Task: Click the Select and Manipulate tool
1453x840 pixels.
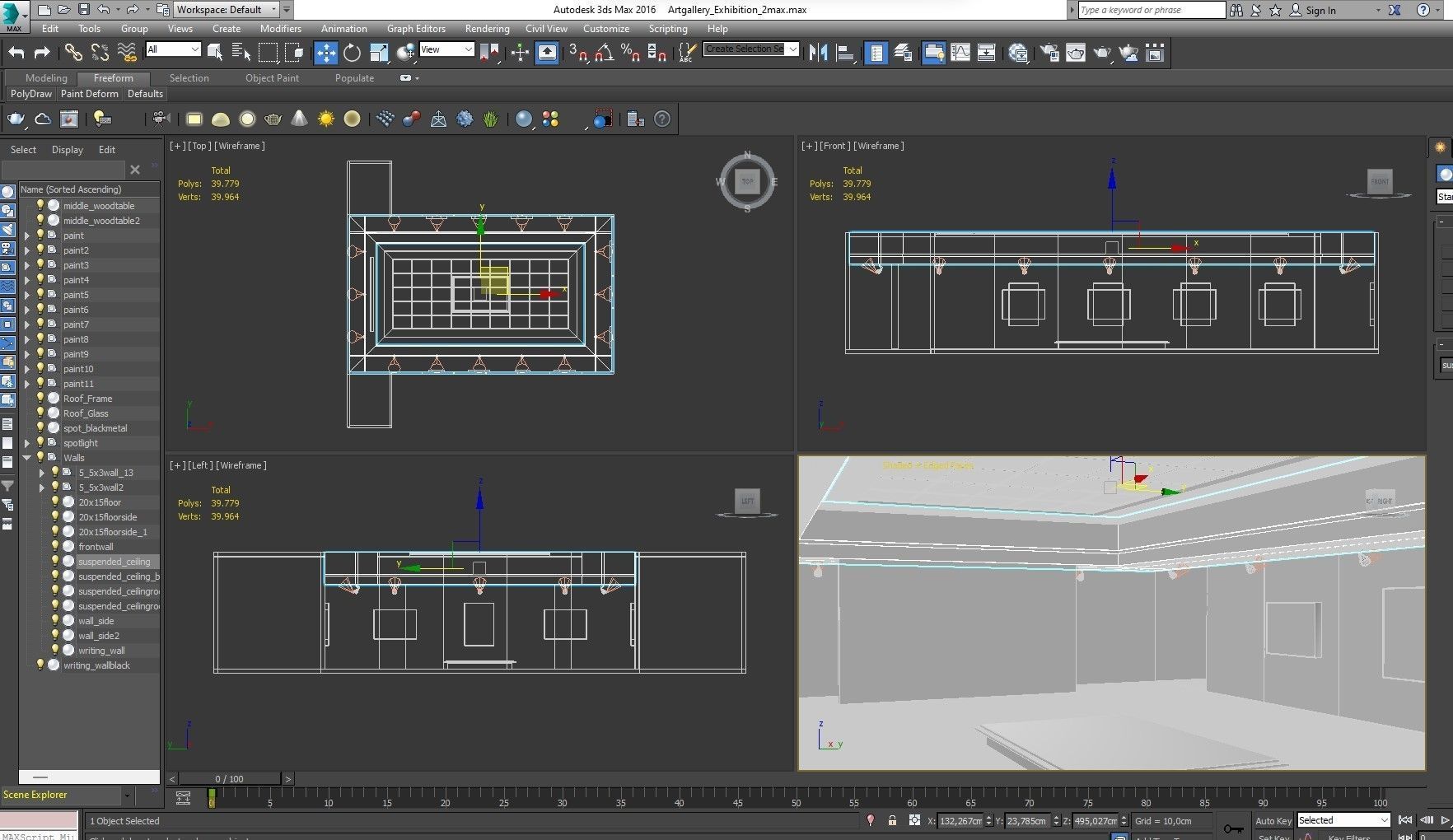Action: click(x=520, y=53)
